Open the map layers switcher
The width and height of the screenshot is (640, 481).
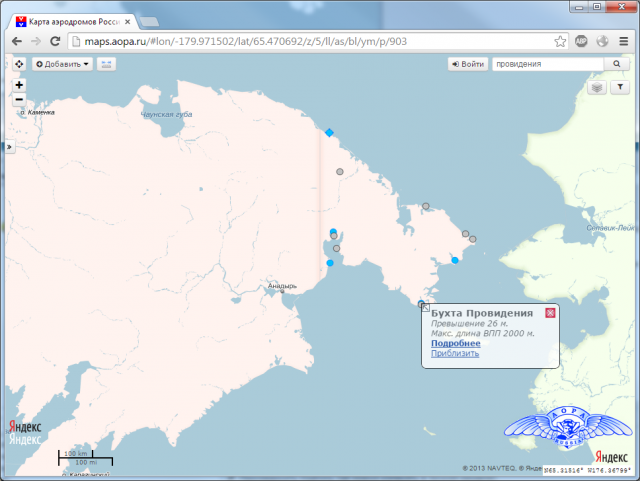(597, 88)
